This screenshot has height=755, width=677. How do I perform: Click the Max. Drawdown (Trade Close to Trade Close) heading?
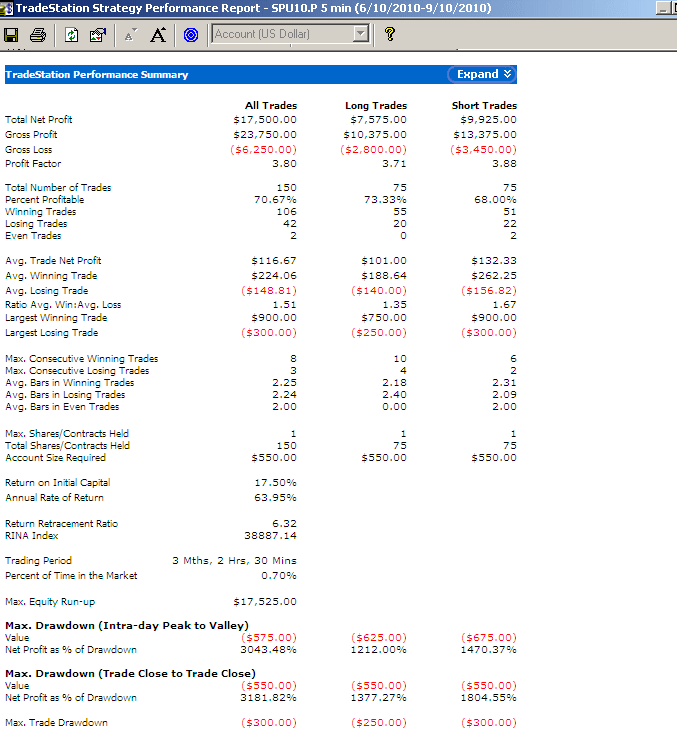pyautogui.click(x=130, y=674)
